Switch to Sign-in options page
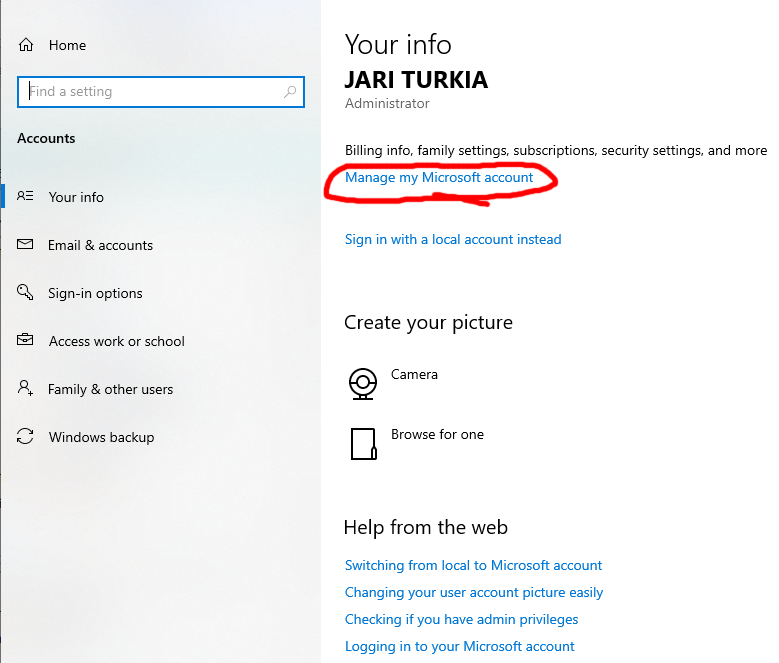Viewport: 779px width, 663px height. (95, 293)
